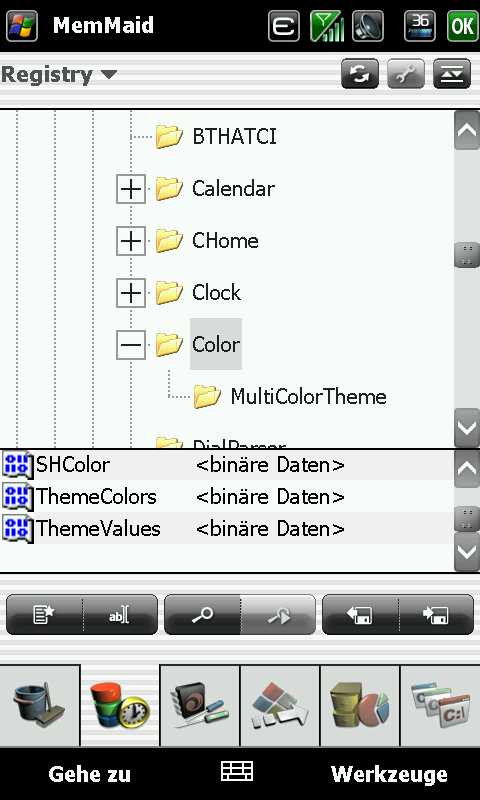Click the refresh icon in the Registry header
Screen dimensions: 480x800
[x=360, y=74]
